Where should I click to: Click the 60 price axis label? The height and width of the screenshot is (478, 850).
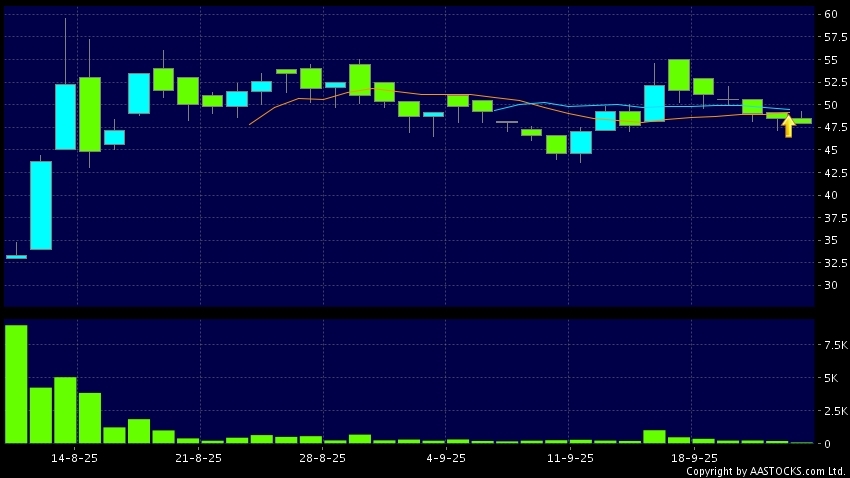[x=831, y=14]
